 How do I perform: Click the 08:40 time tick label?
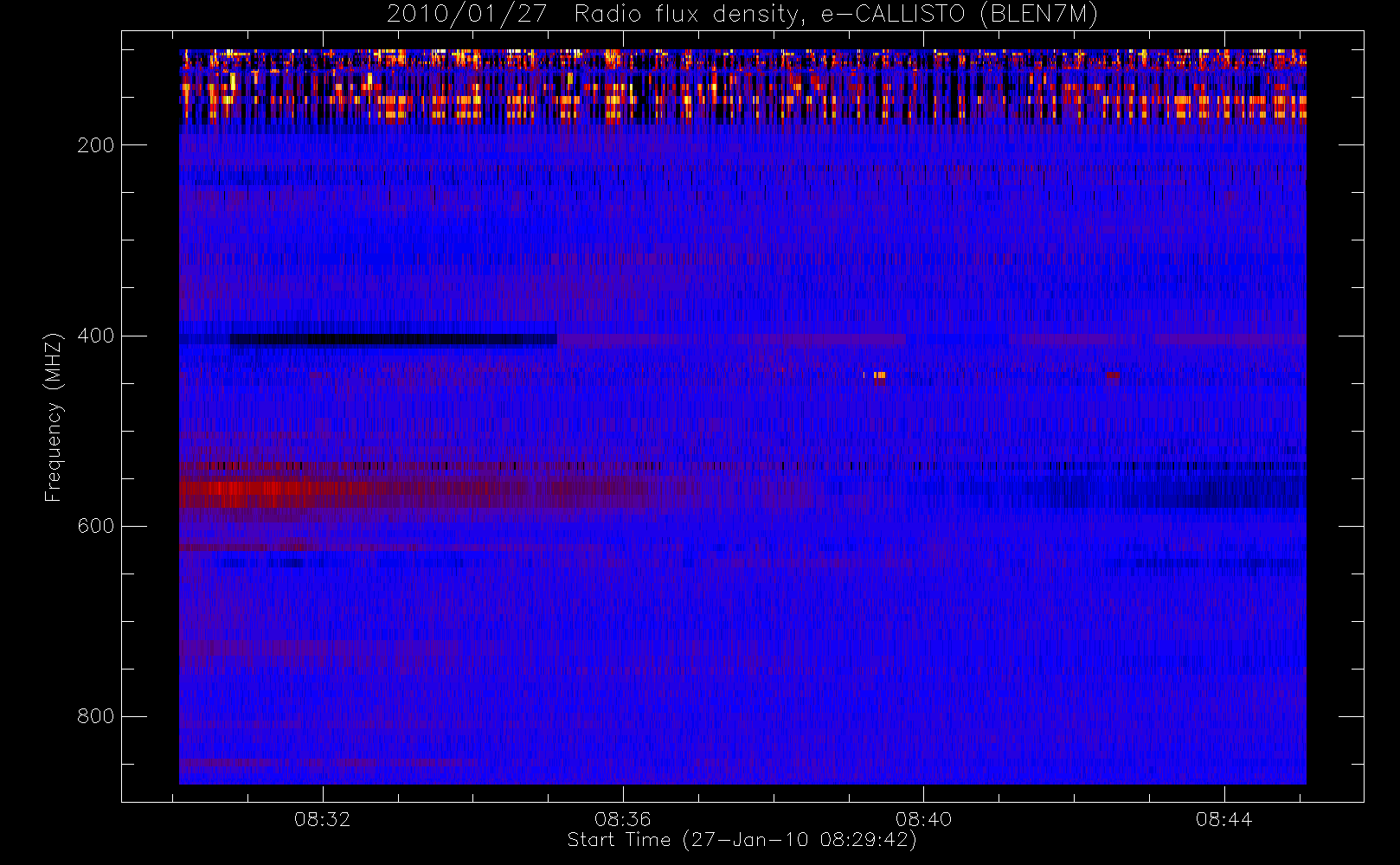[923, 819]
